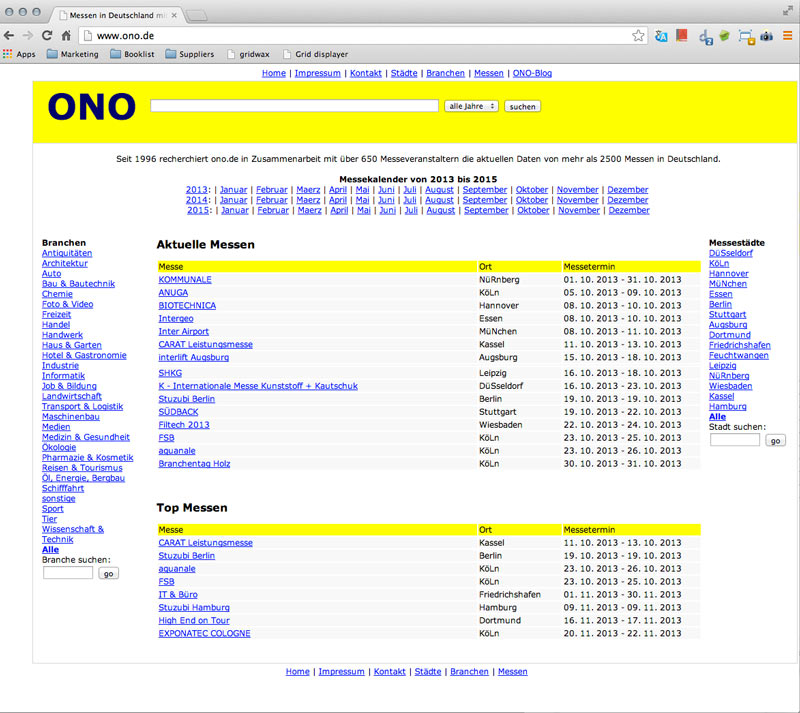800x713 pixels.
Task: Open the ANUGA fair link
Action: 173,292
